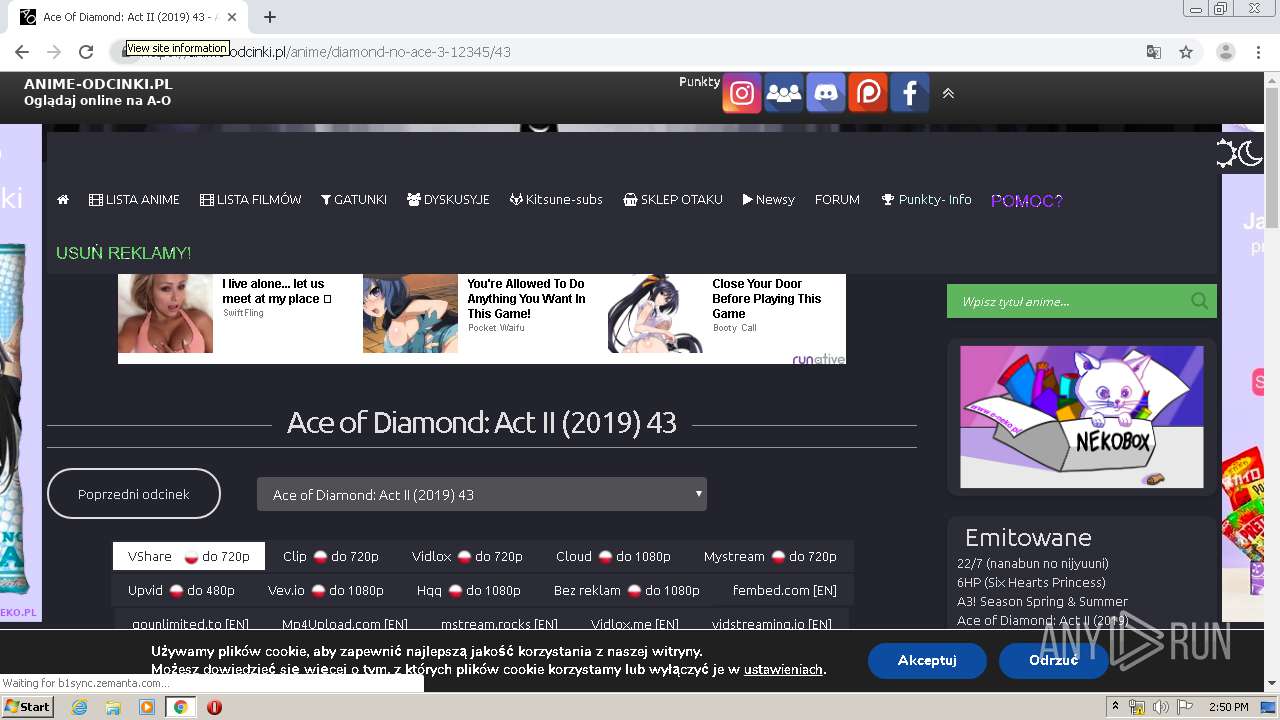Open the red Opera taskbar icon
1280x720 pixels.
[214, 707]
